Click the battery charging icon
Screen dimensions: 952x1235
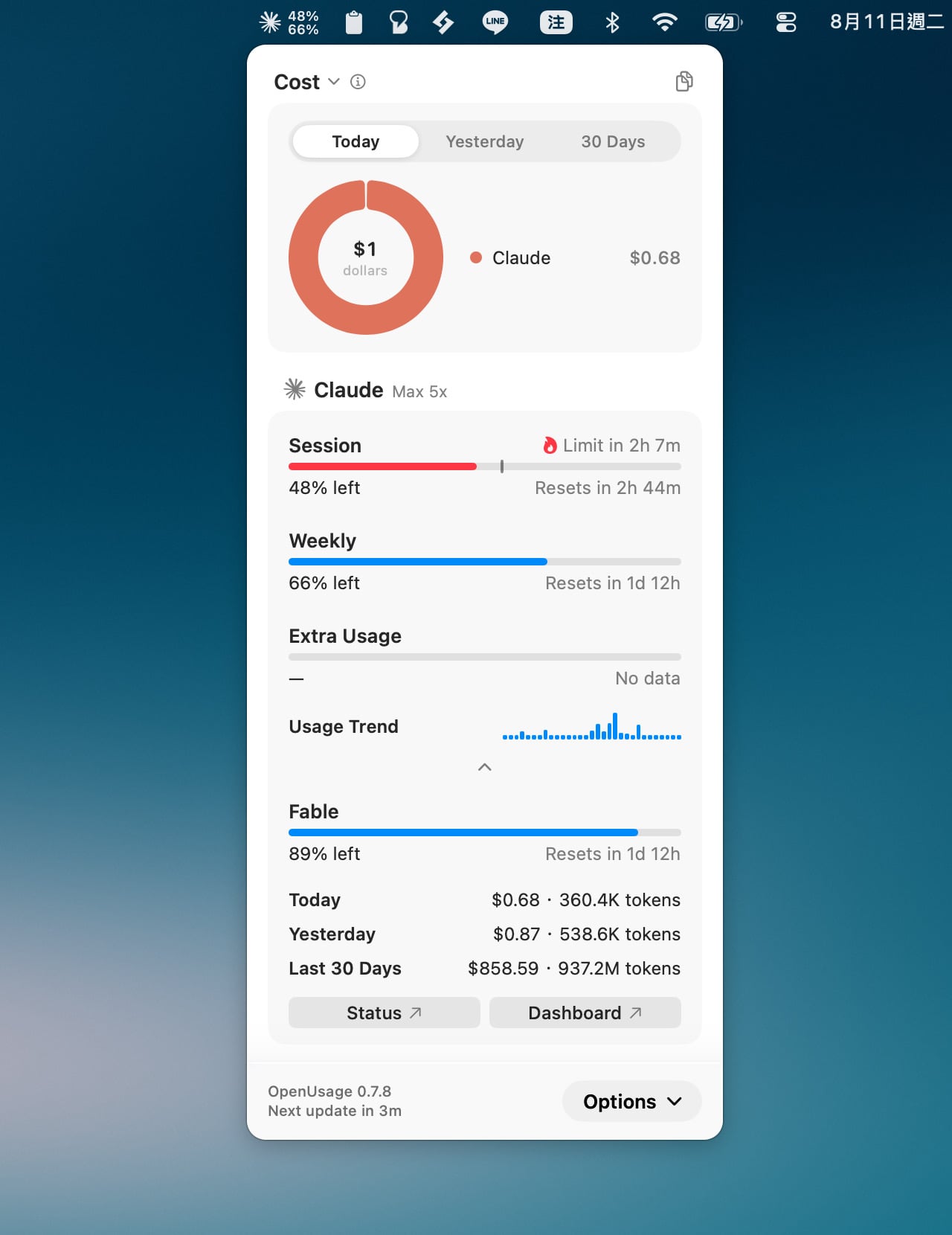point(724,22)
